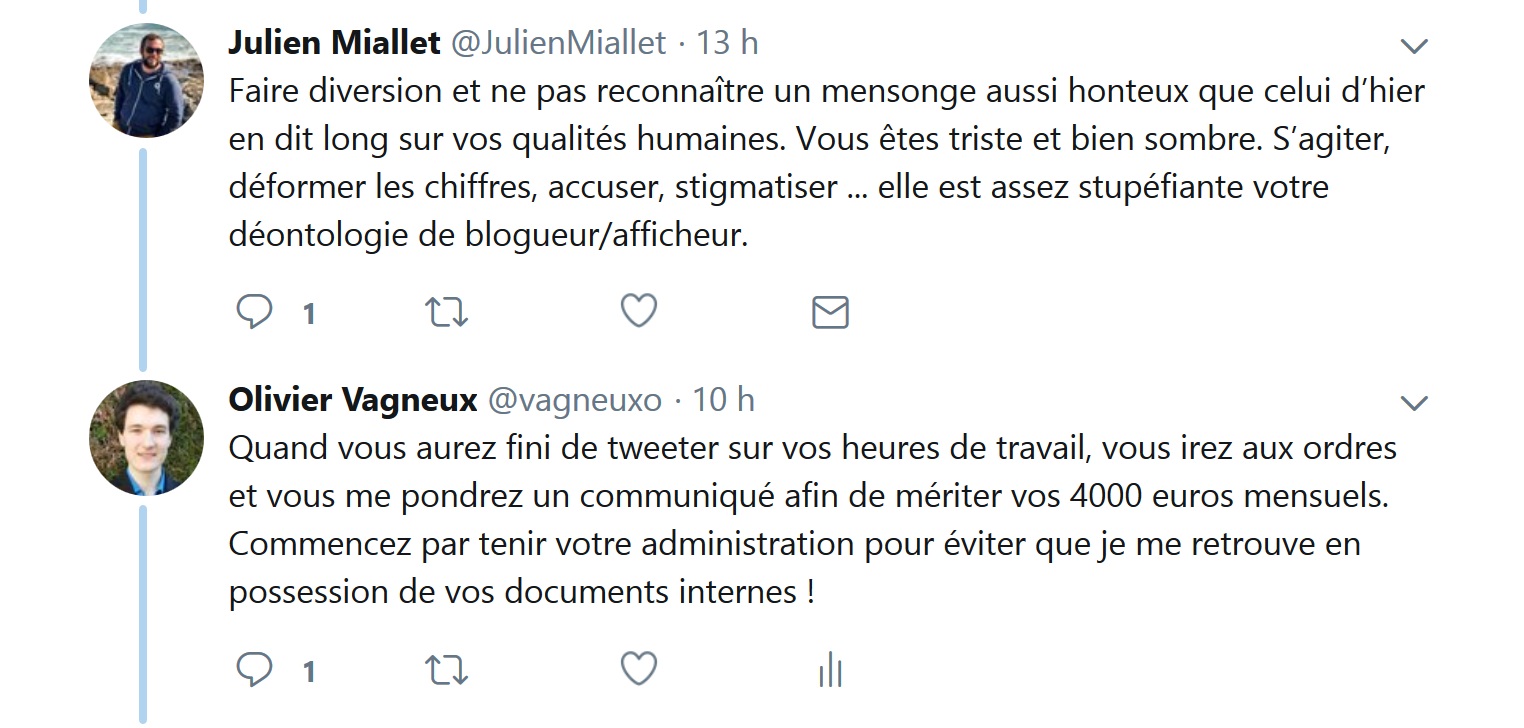Open the 13 h timestamp permalink
1524x728 pixels.
click(727, 43)
